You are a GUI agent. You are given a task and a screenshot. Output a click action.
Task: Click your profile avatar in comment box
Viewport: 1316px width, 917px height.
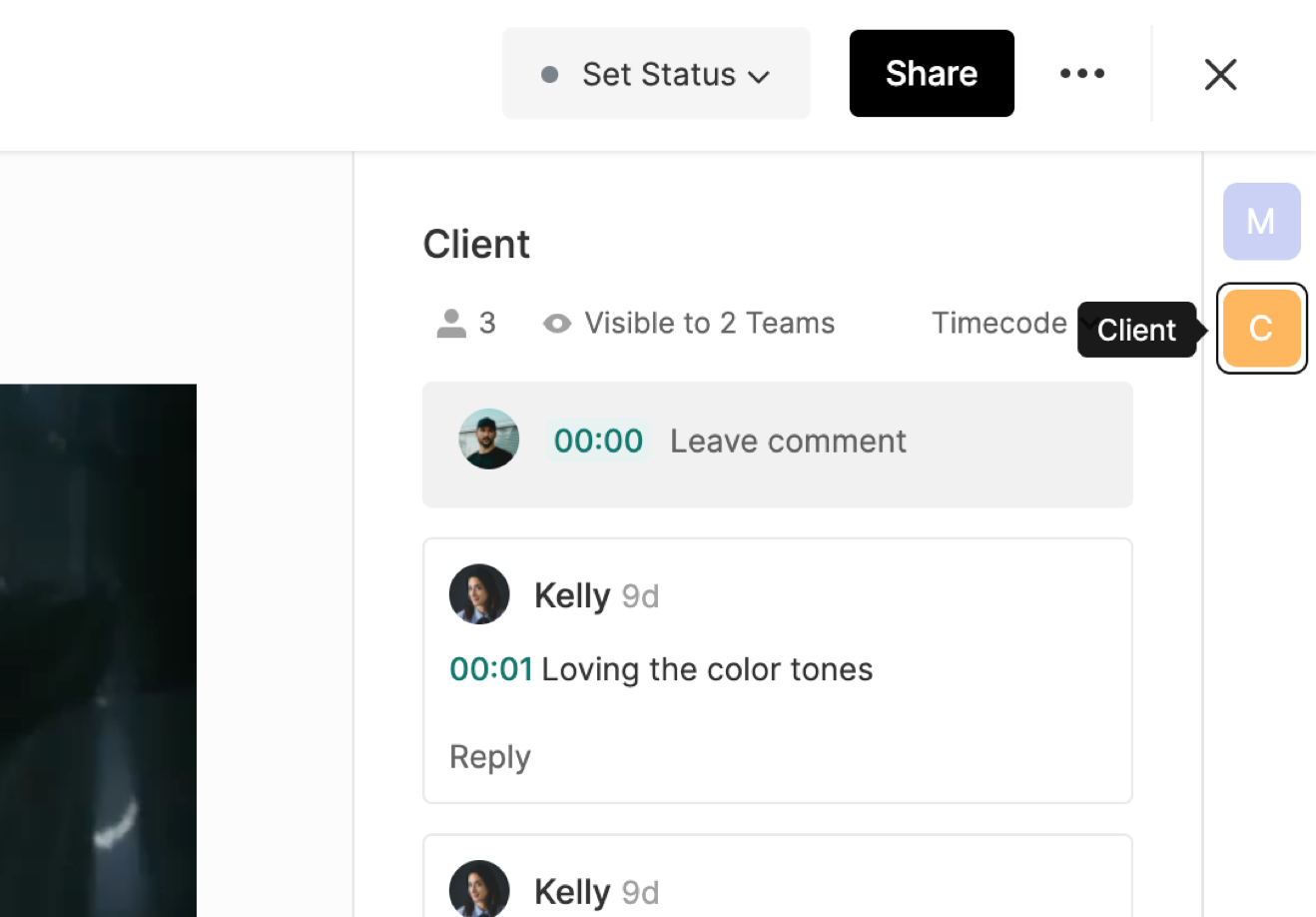489,440
